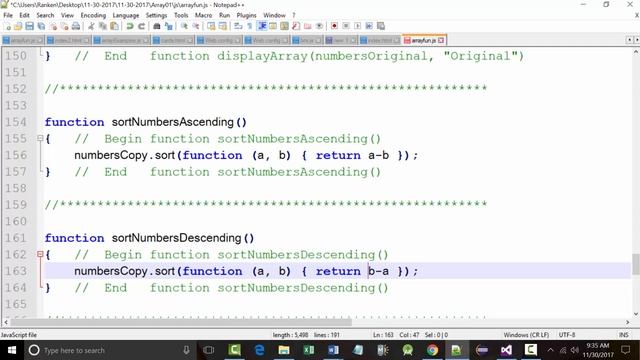Click the Close document toolbar icon
Viewport: 640px width, 360px height.
(53, 26)
